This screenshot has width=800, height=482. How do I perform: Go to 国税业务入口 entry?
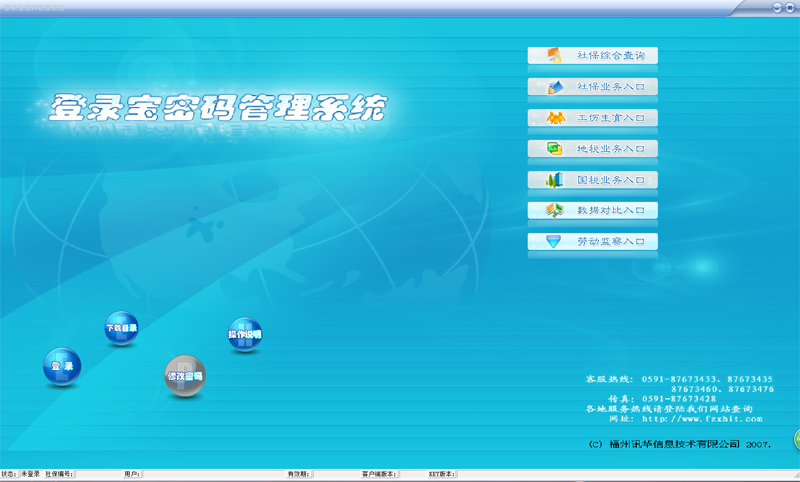click(x=610, y=180)
